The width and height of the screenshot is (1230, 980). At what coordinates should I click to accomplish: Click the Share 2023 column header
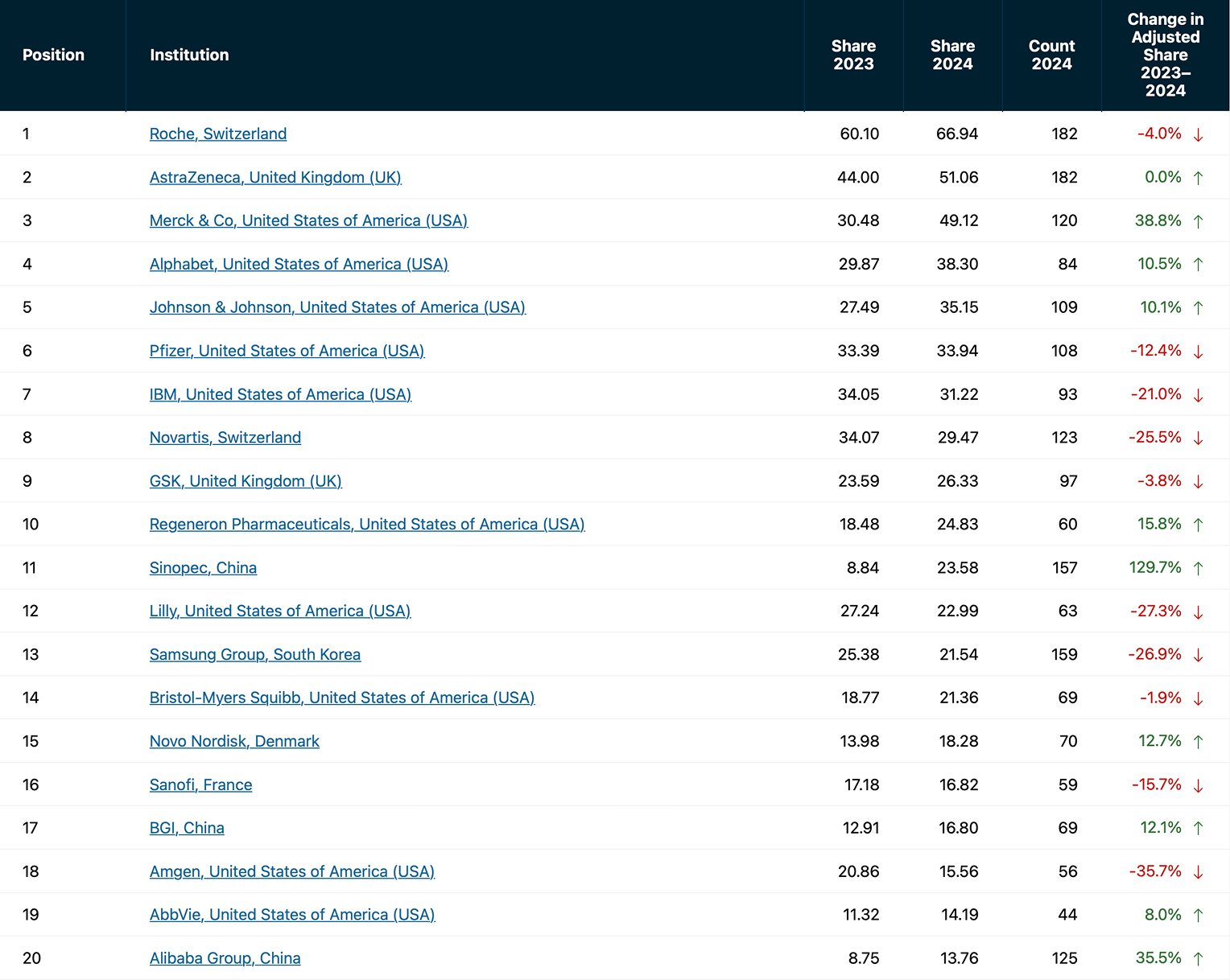tap(853, 55)
